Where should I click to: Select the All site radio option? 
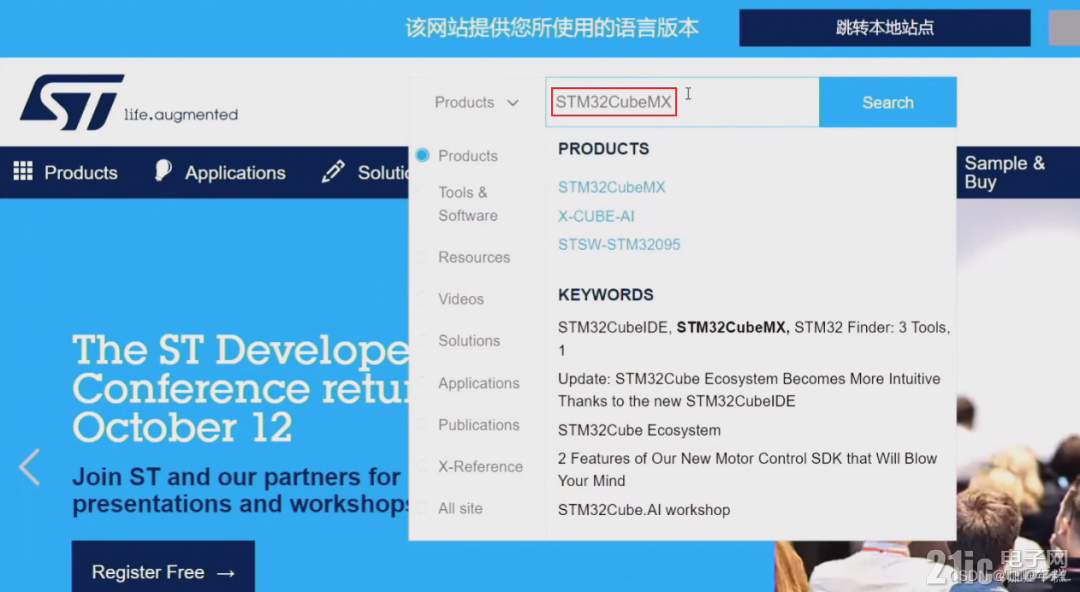(x=422, y=508)
